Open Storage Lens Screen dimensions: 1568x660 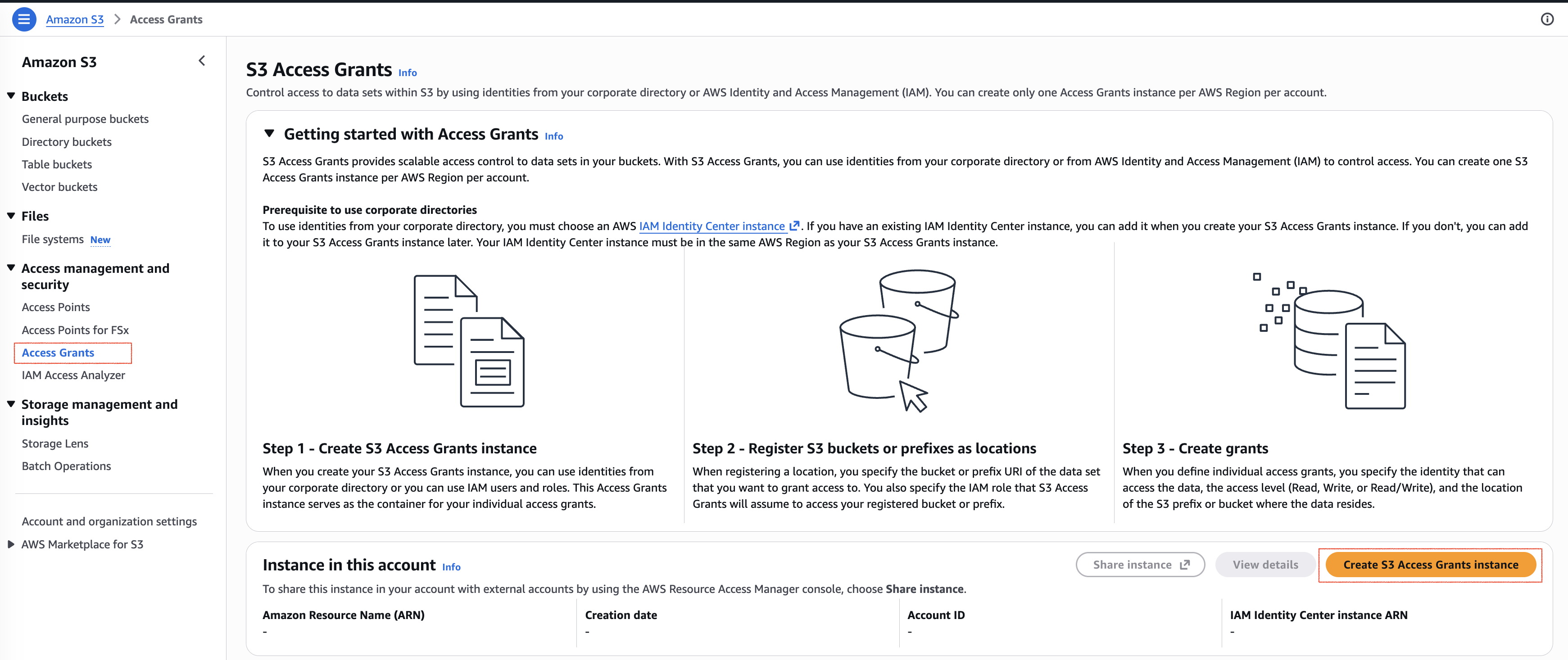(x=55, y=443)
